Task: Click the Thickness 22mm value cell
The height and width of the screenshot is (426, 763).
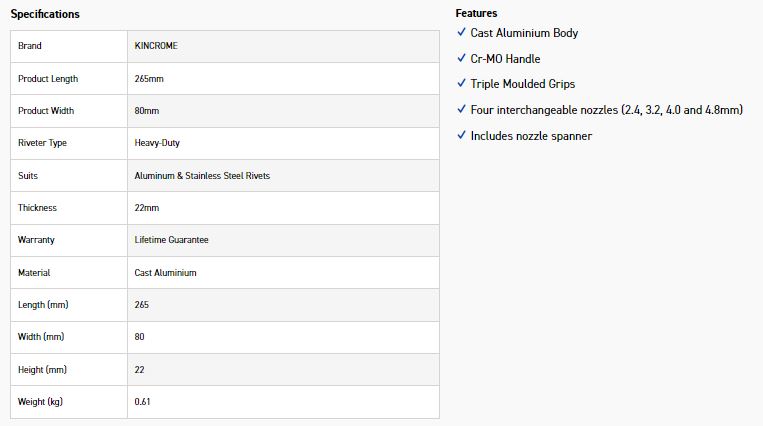Action: [283, 208]
